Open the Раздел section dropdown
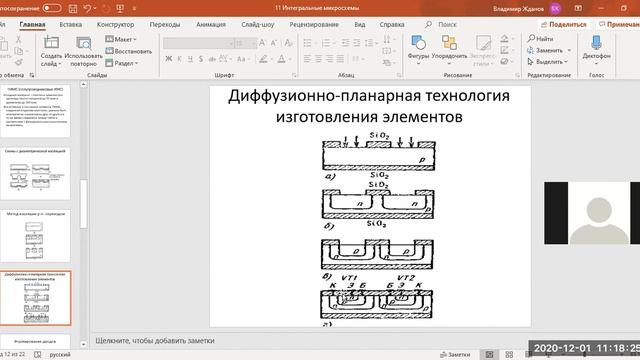Viewport: 640px width, 360px height. 122,63
